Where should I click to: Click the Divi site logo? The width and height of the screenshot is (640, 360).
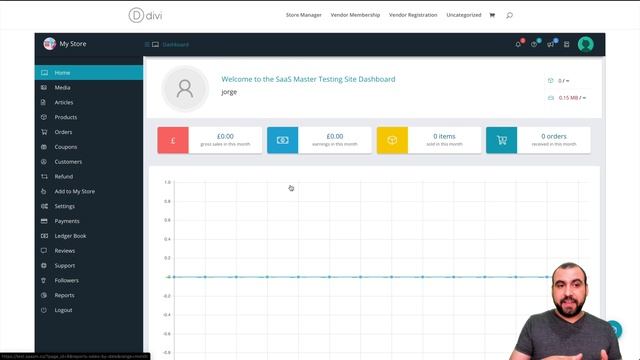point(145,16)
